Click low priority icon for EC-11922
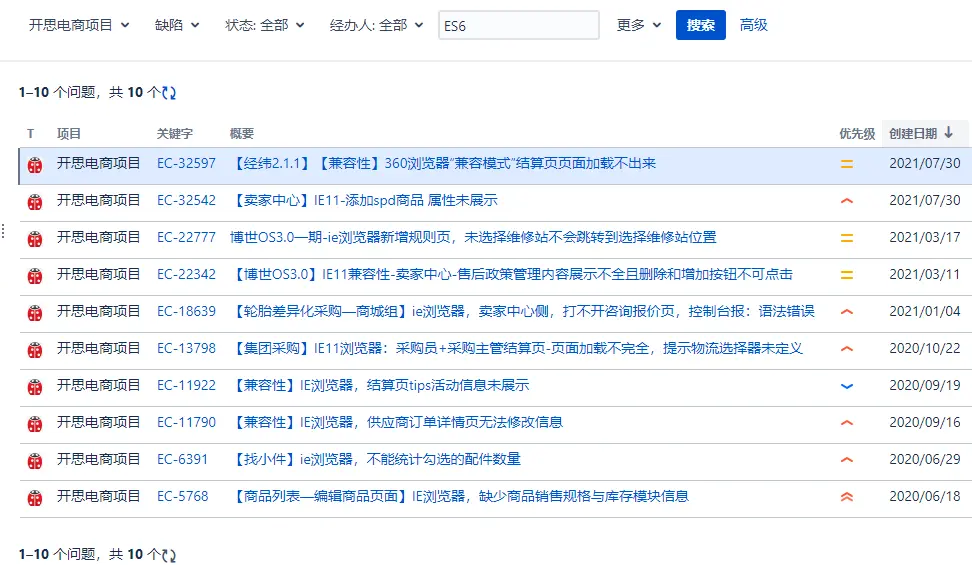Screen dimensions: 972x565 point(847,386)
